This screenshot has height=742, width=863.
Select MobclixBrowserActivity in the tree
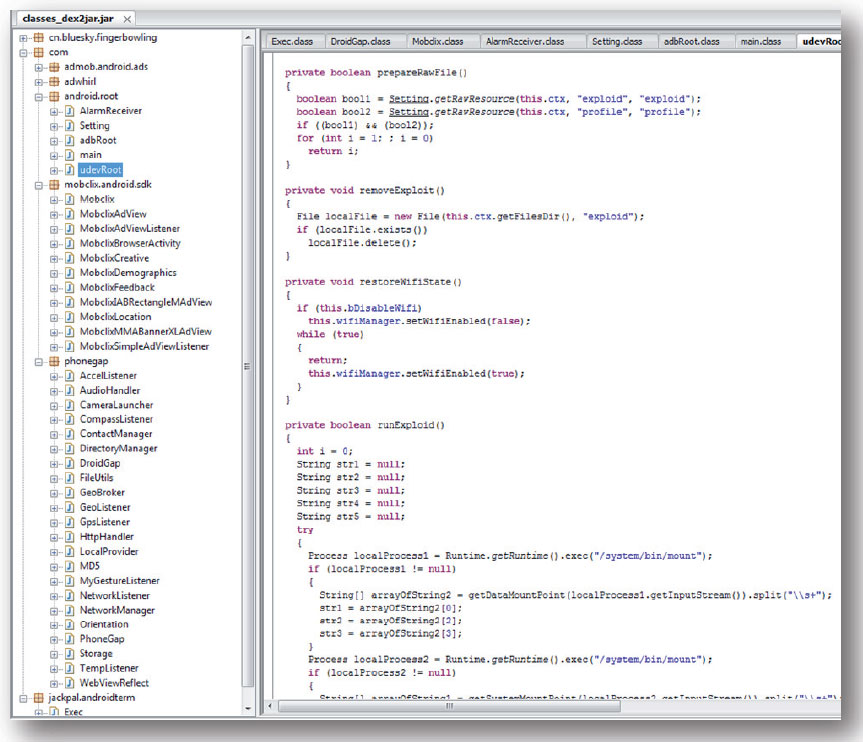130,243
